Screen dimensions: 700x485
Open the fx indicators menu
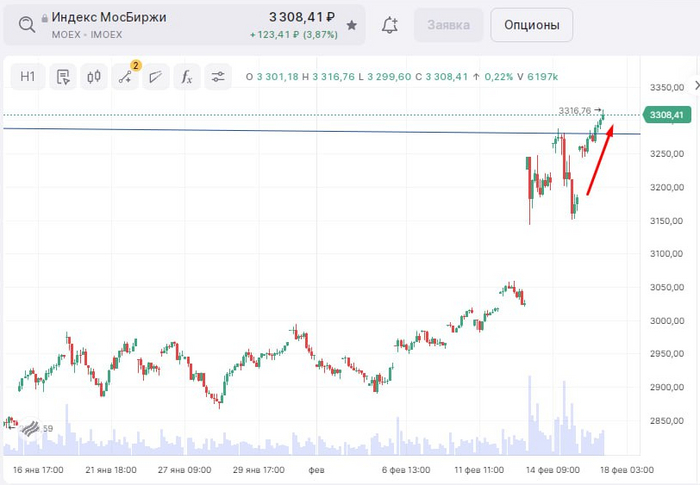[x=186, y=76]
